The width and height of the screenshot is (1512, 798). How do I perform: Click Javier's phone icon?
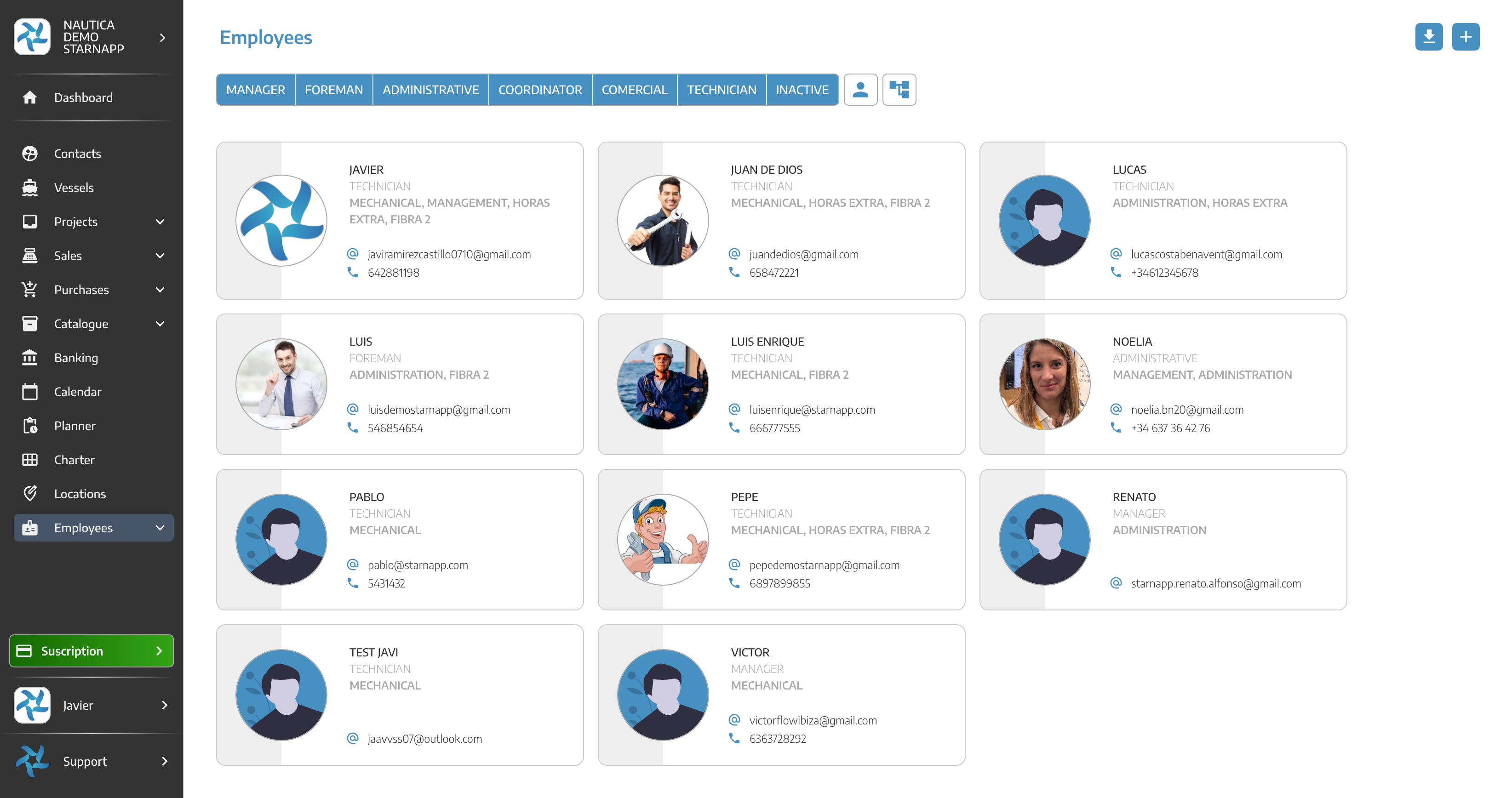tap(353, 272)
